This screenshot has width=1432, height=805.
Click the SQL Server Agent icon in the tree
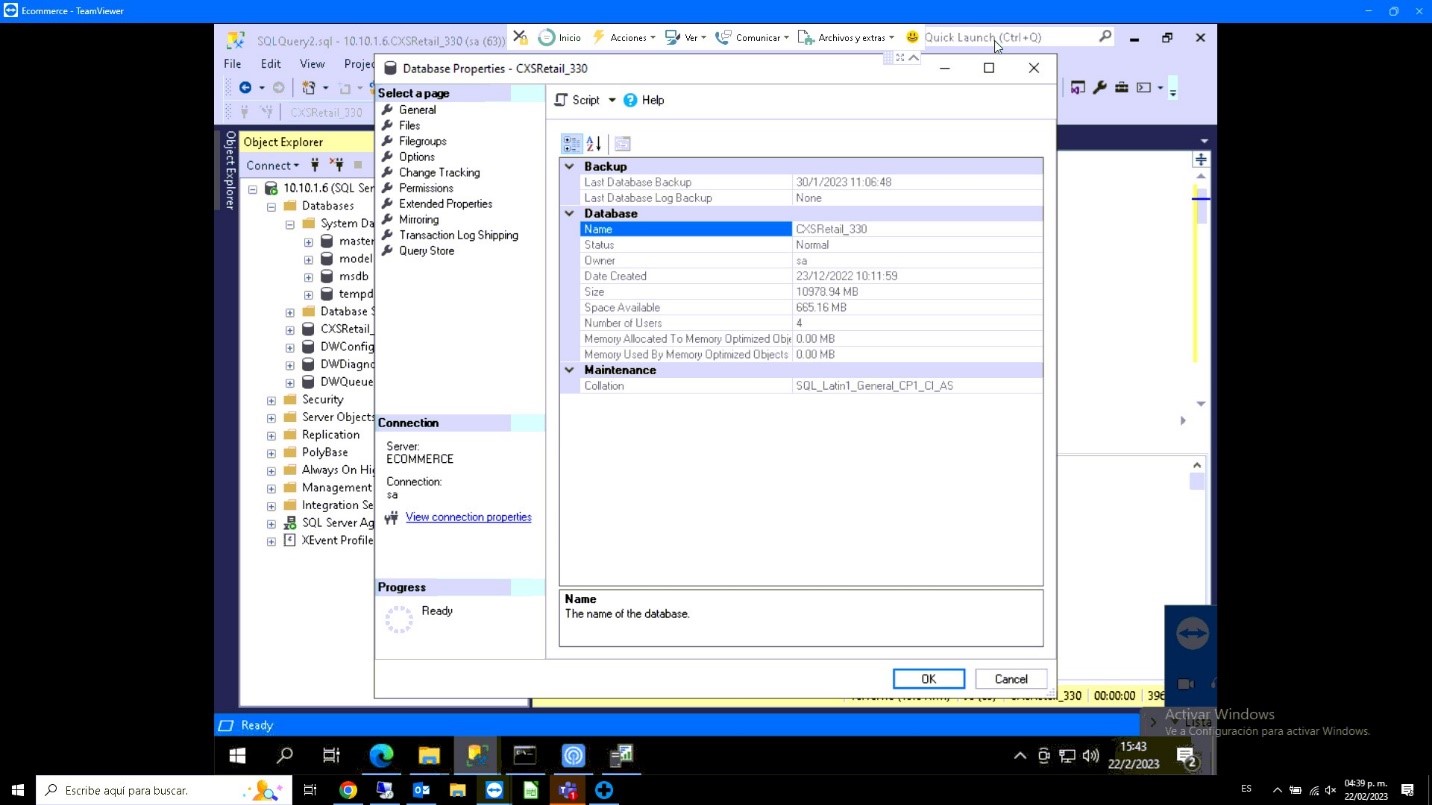[290, 523]
